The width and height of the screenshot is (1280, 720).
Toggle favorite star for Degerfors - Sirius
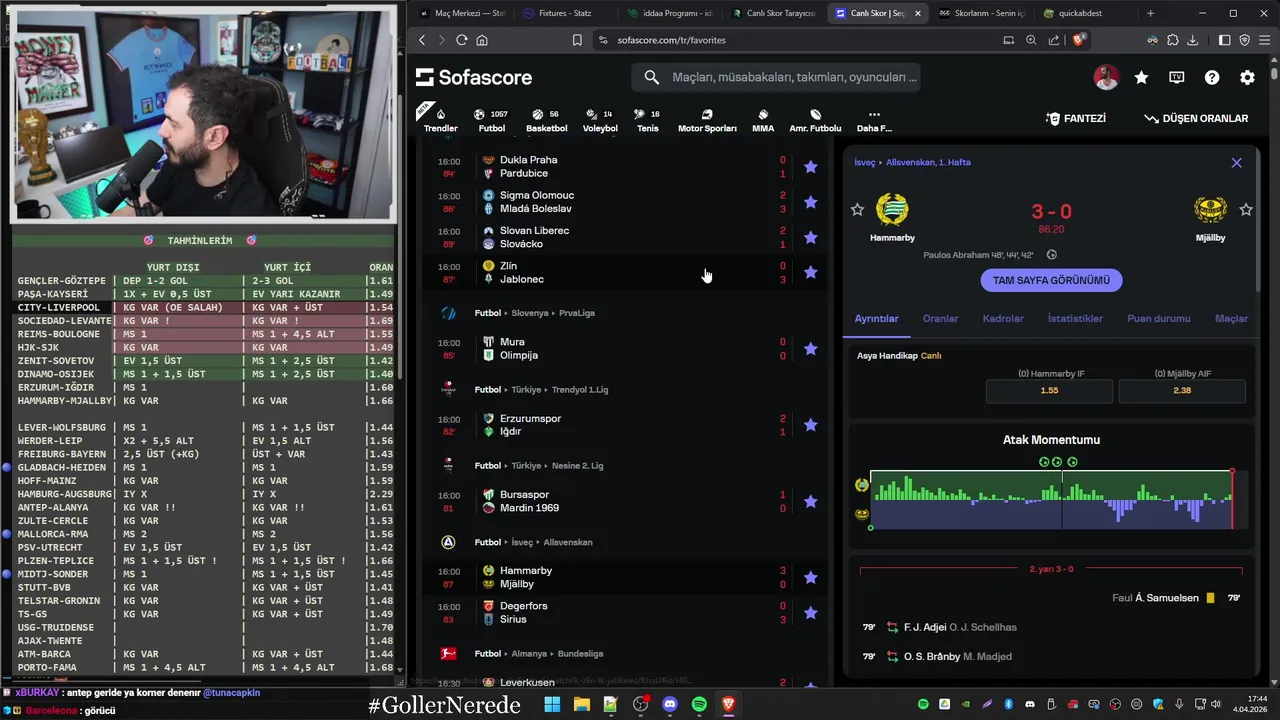point(811,612)
